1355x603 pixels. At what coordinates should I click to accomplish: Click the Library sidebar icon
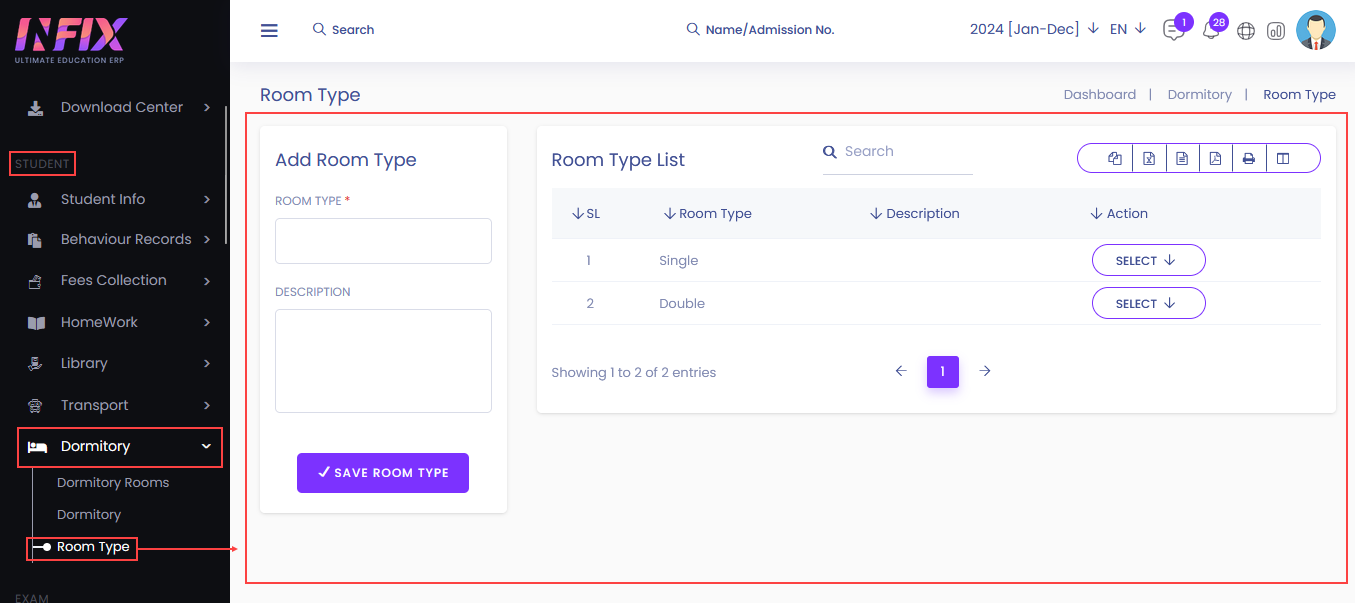pyautogui.click(x=35, y=364)
